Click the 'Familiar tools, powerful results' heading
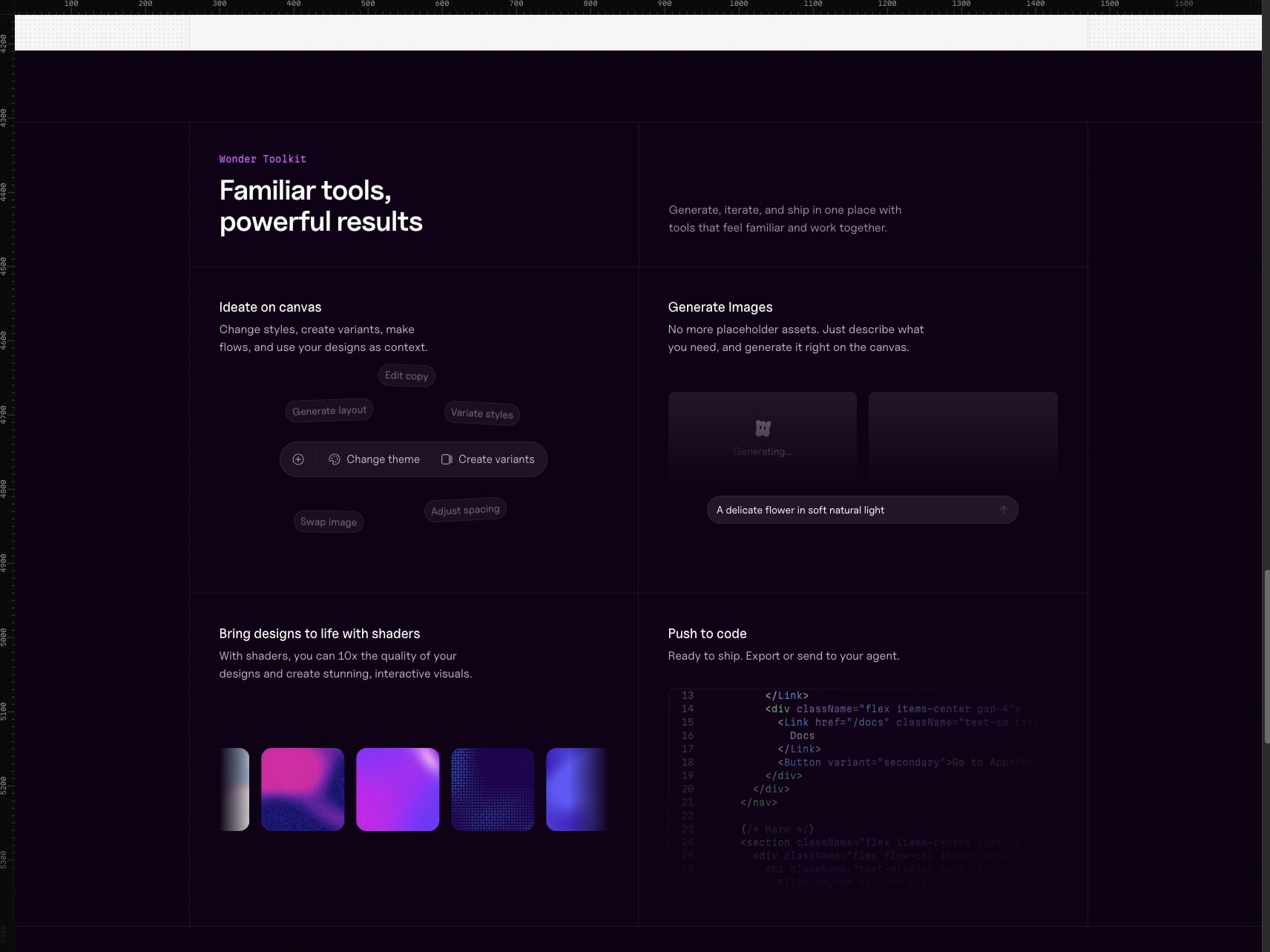 click(x=320, y=206)
